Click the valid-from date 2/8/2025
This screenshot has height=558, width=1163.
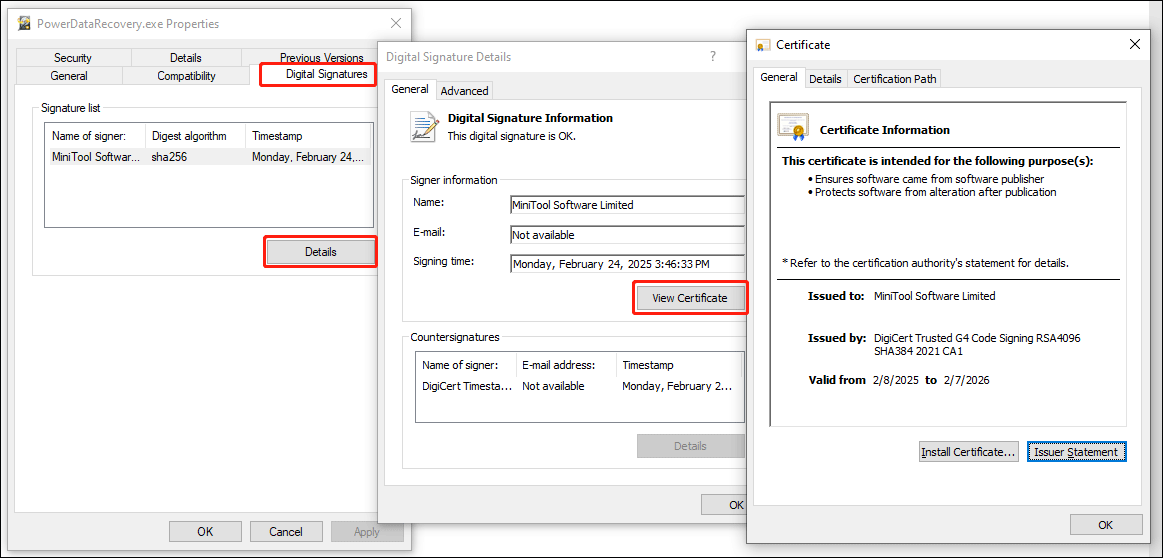point(897,380)
